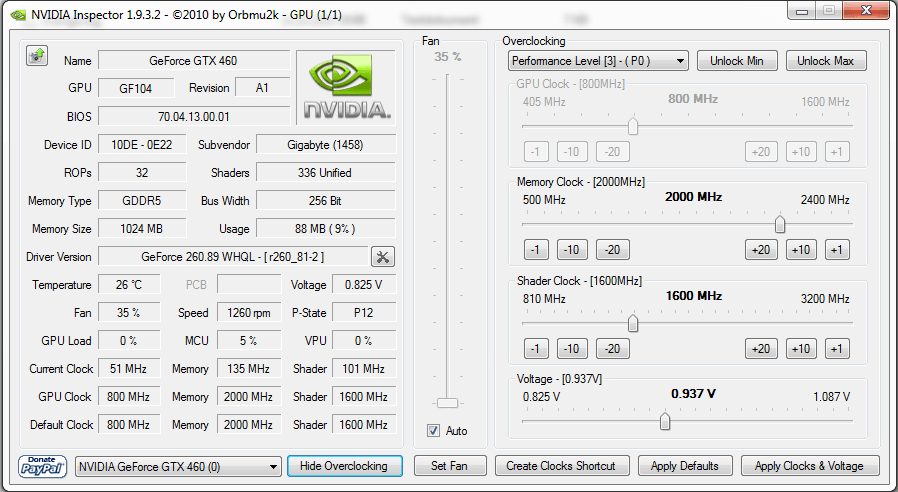Click the GPU Clock -1 button
Screen dimensions: 898x492
click(x=535, y=152)
